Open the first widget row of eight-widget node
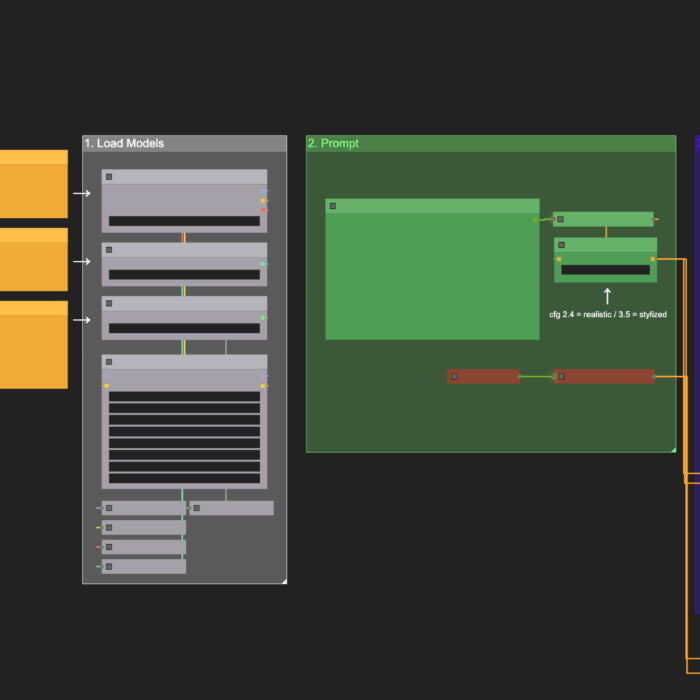 point(184,396)
